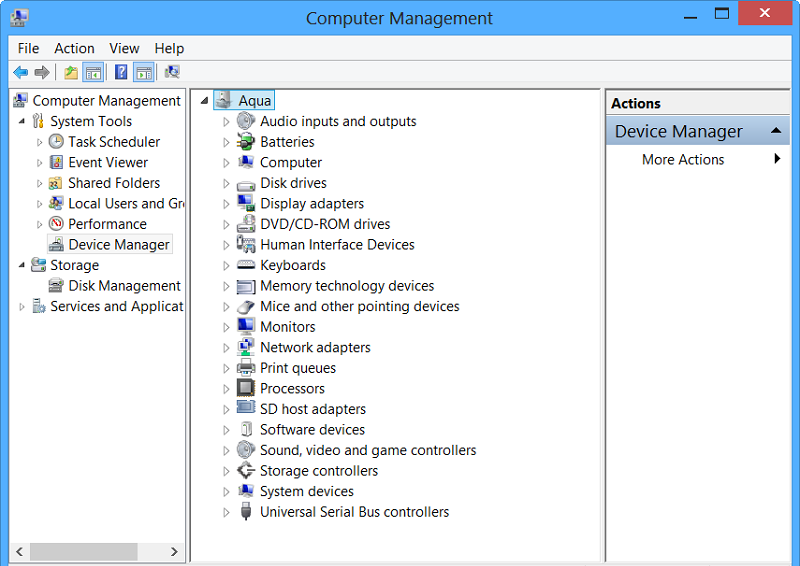The height and width of the screenshot is (566, 800).
Task: Click the Help question mark toolbar icon
Action: pyautogui.click(x=121, y=72)
